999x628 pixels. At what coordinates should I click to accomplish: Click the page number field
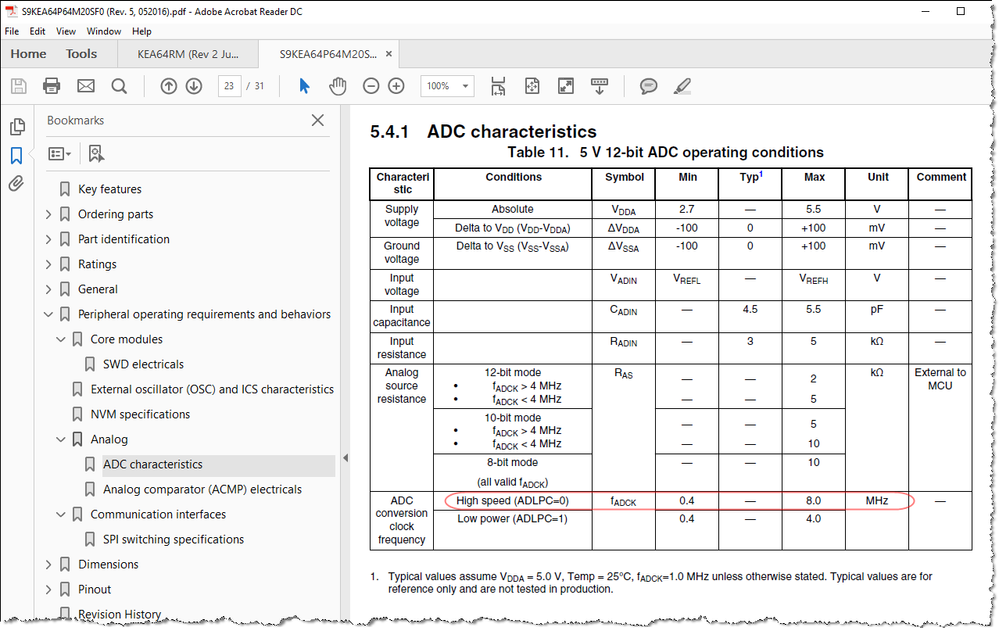tap(229, 86)
